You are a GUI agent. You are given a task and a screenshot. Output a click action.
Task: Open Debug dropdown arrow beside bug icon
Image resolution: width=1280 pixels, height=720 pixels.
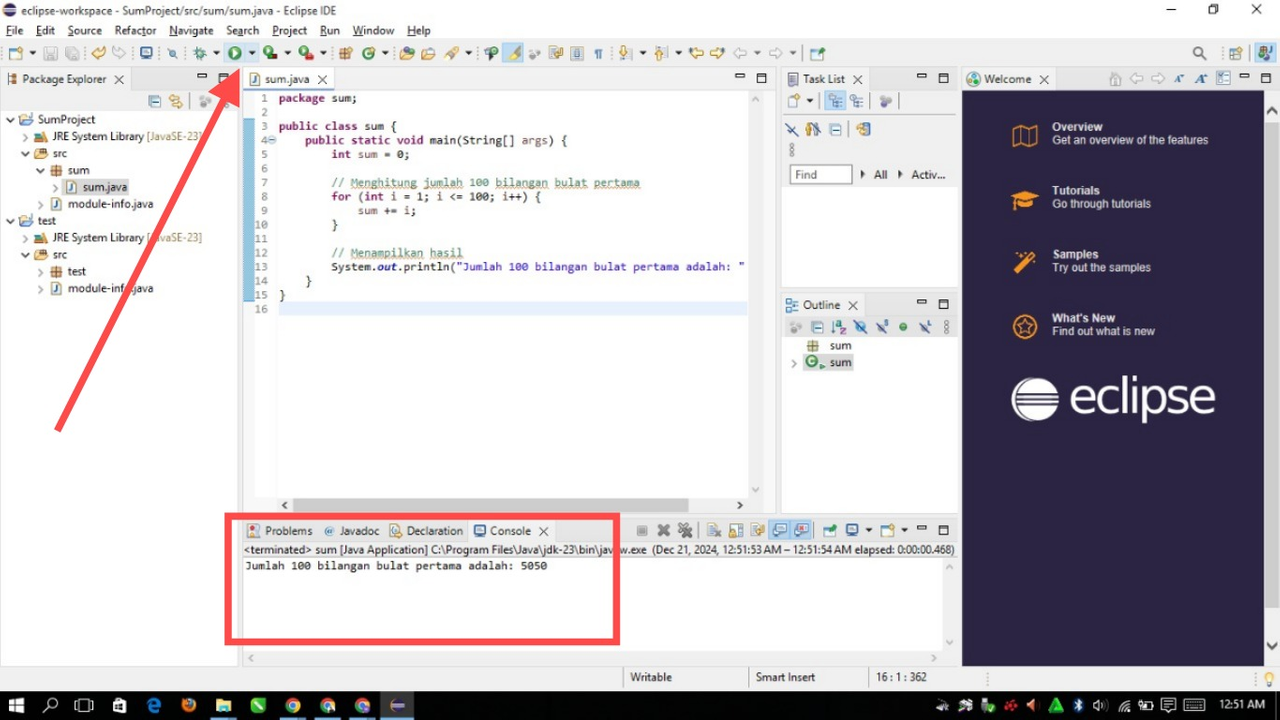tap(216, 53)
